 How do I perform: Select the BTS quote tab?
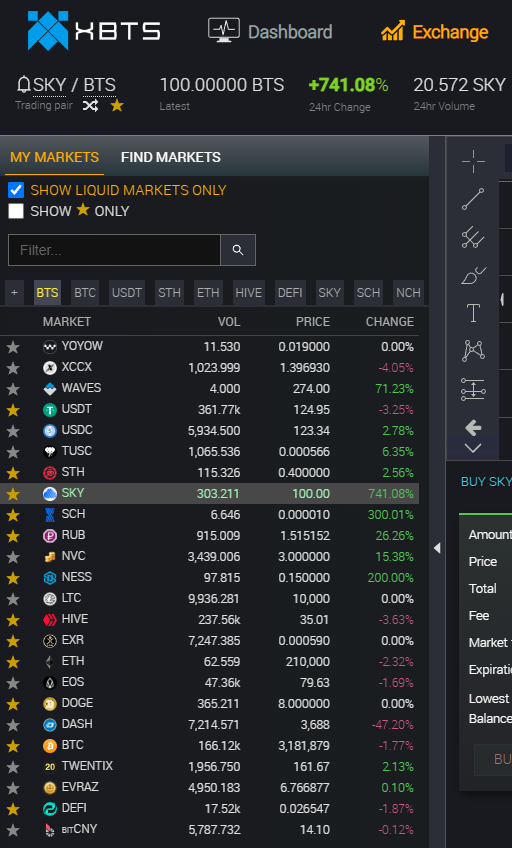tap(47, 293)
